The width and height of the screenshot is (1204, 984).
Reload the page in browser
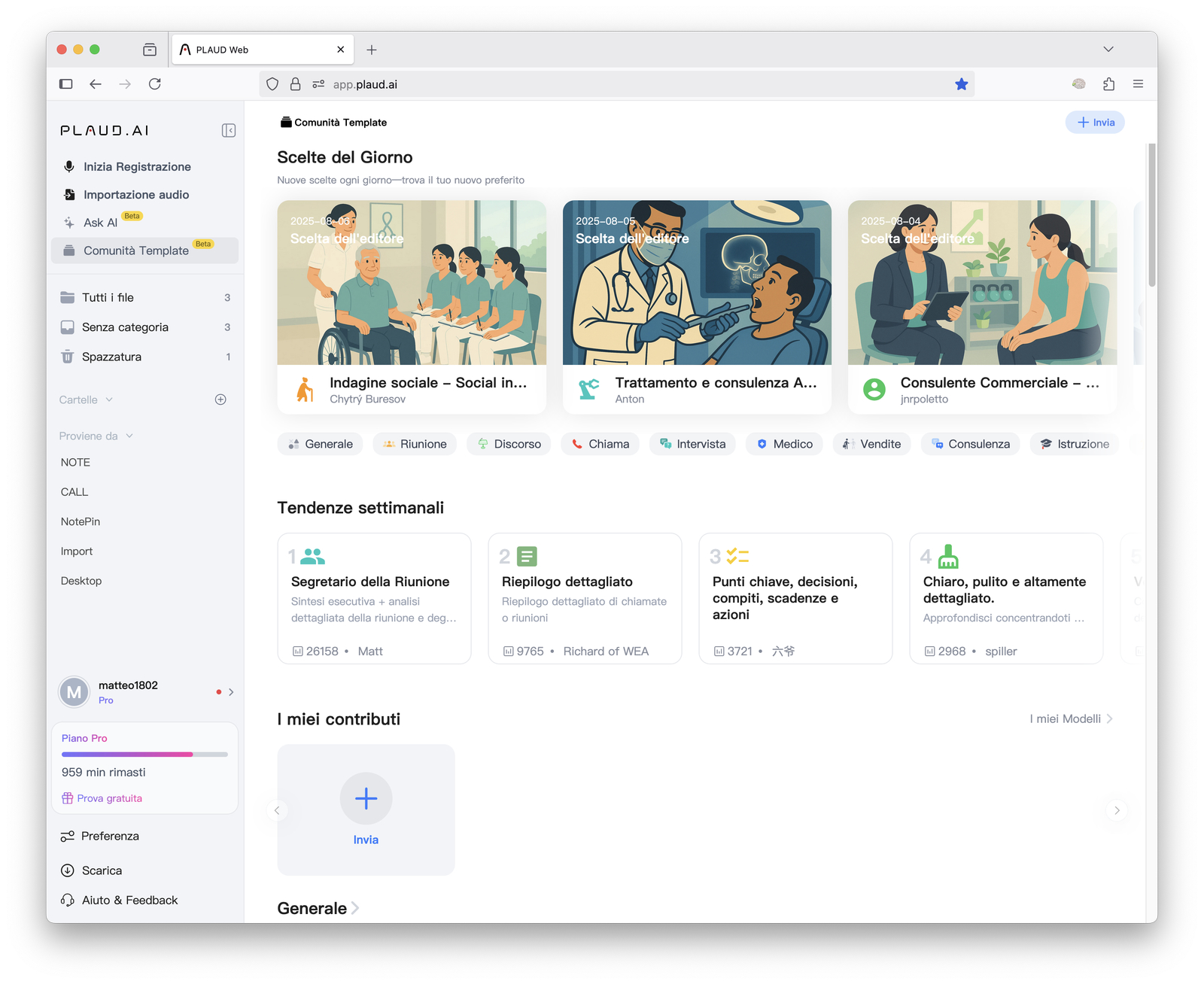pos(155,84)
